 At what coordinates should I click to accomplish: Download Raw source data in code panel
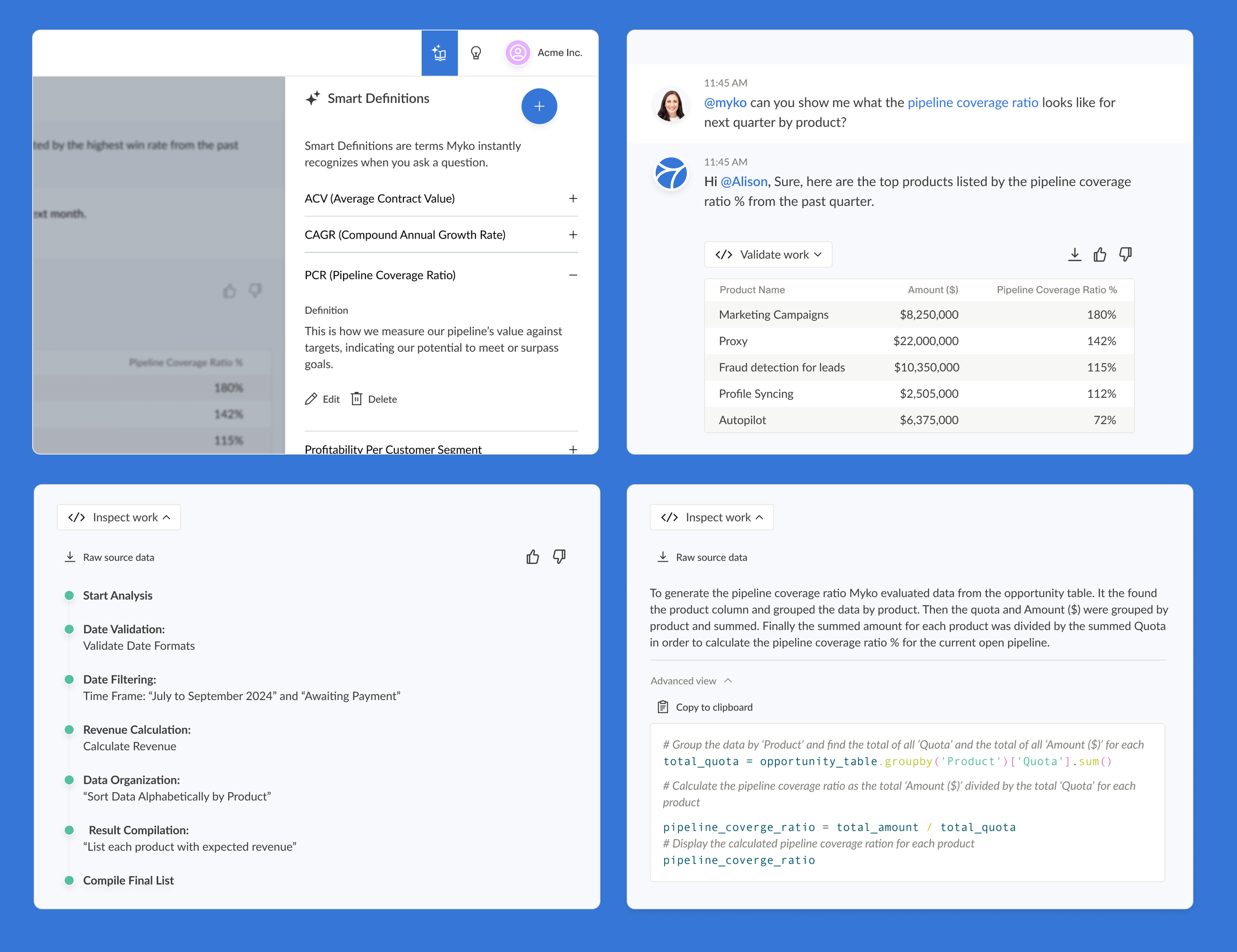coord(702,557)
